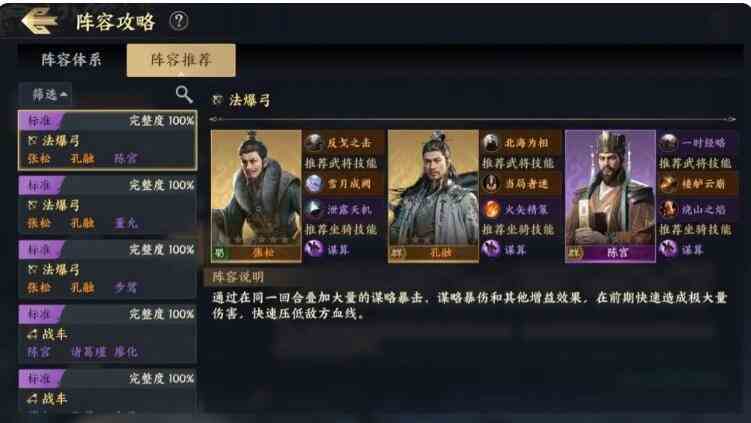
Task: Open the 张松 general portrait
Action: (256, 196)
